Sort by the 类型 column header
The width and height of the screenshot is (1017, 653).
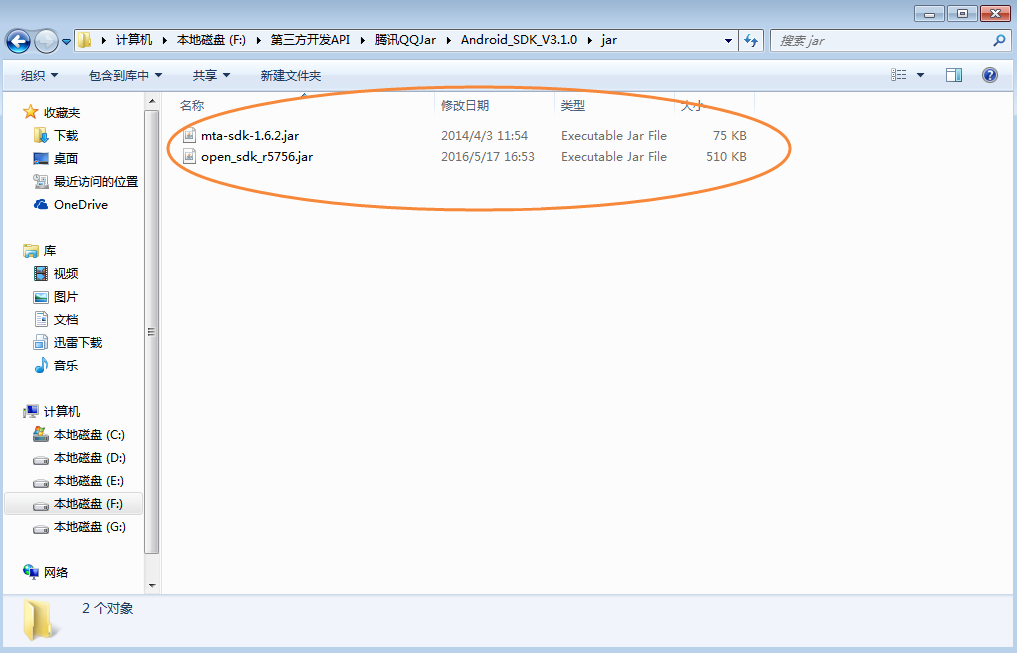(573, 105)
